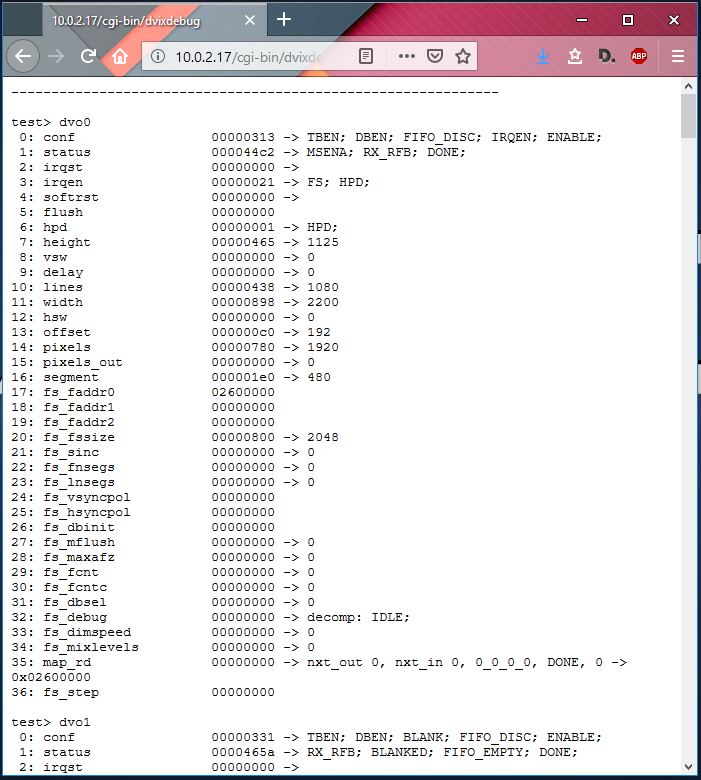This screenshot has width=701, height=780.
Task: Click the 'fs_step' register label
Action: 71,692
